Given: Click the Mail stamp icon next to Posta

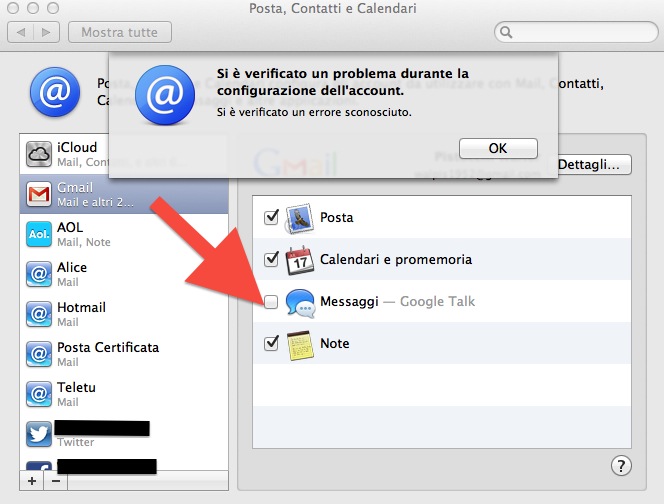Looking at the screenshot, I should 300,218.
